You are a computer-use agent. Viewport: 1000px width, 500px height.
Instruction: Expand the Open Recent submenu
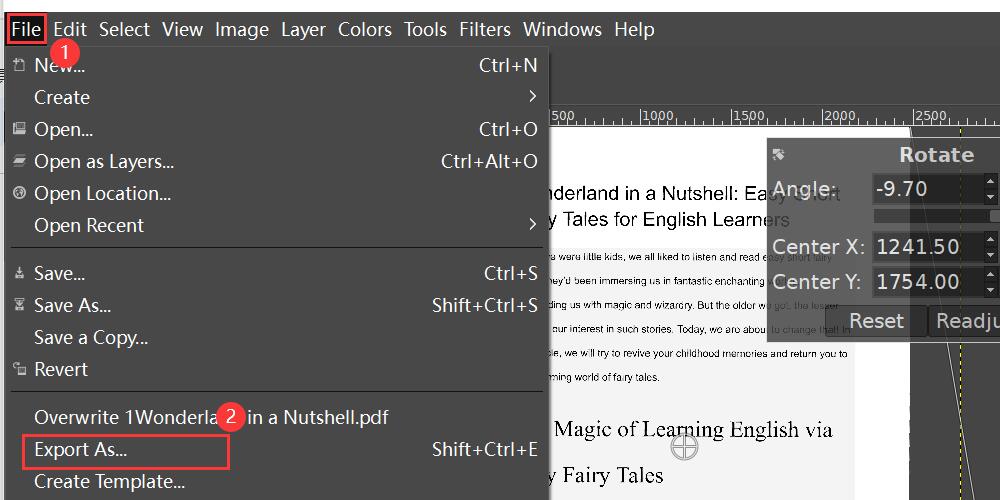[x=277, y=225]
